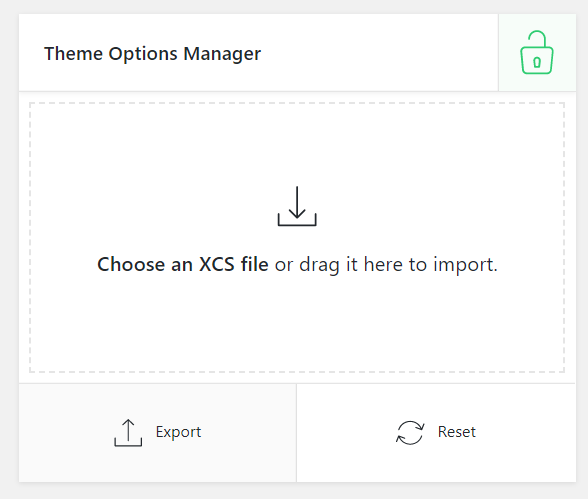Click the green unlocked padlock icon
Screen dimensions: 588x499
click(x=537, y=52)
